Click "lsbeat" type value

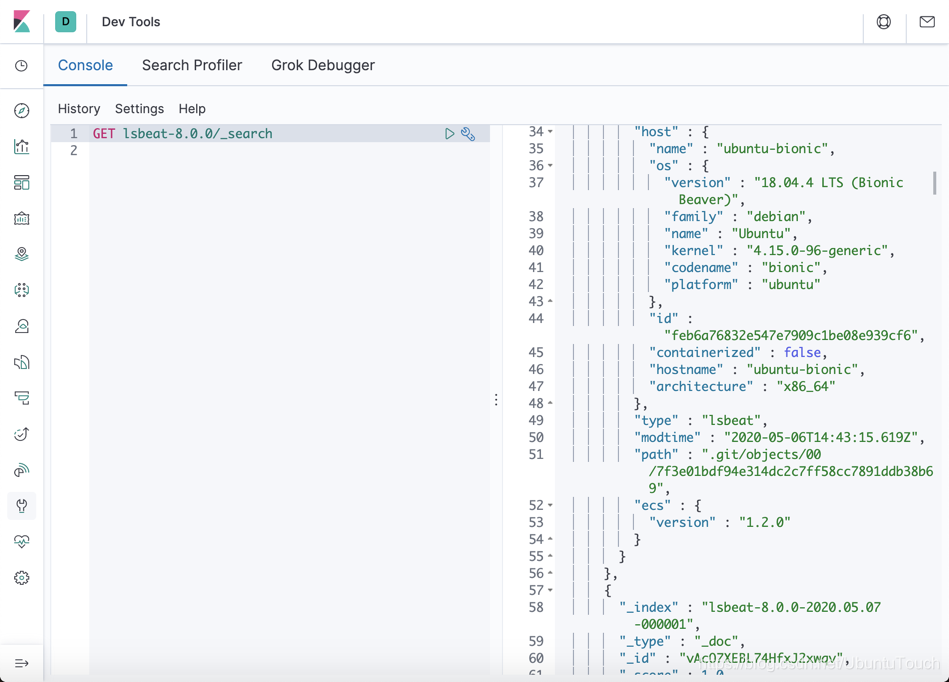point(731,421)
